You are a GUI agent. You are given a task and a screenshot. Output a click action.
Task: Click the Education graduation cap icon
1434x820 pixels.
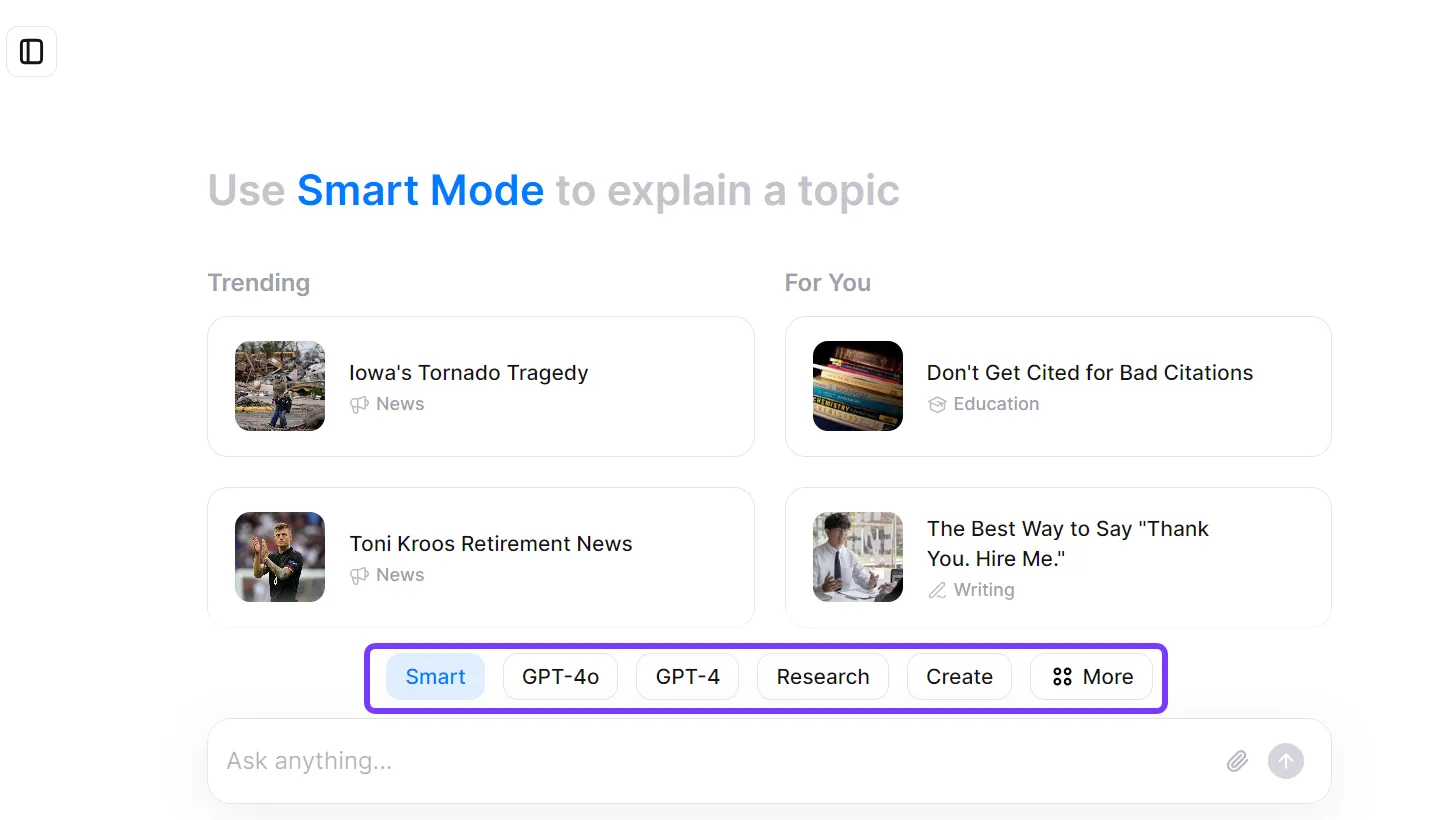click(937, 405)
